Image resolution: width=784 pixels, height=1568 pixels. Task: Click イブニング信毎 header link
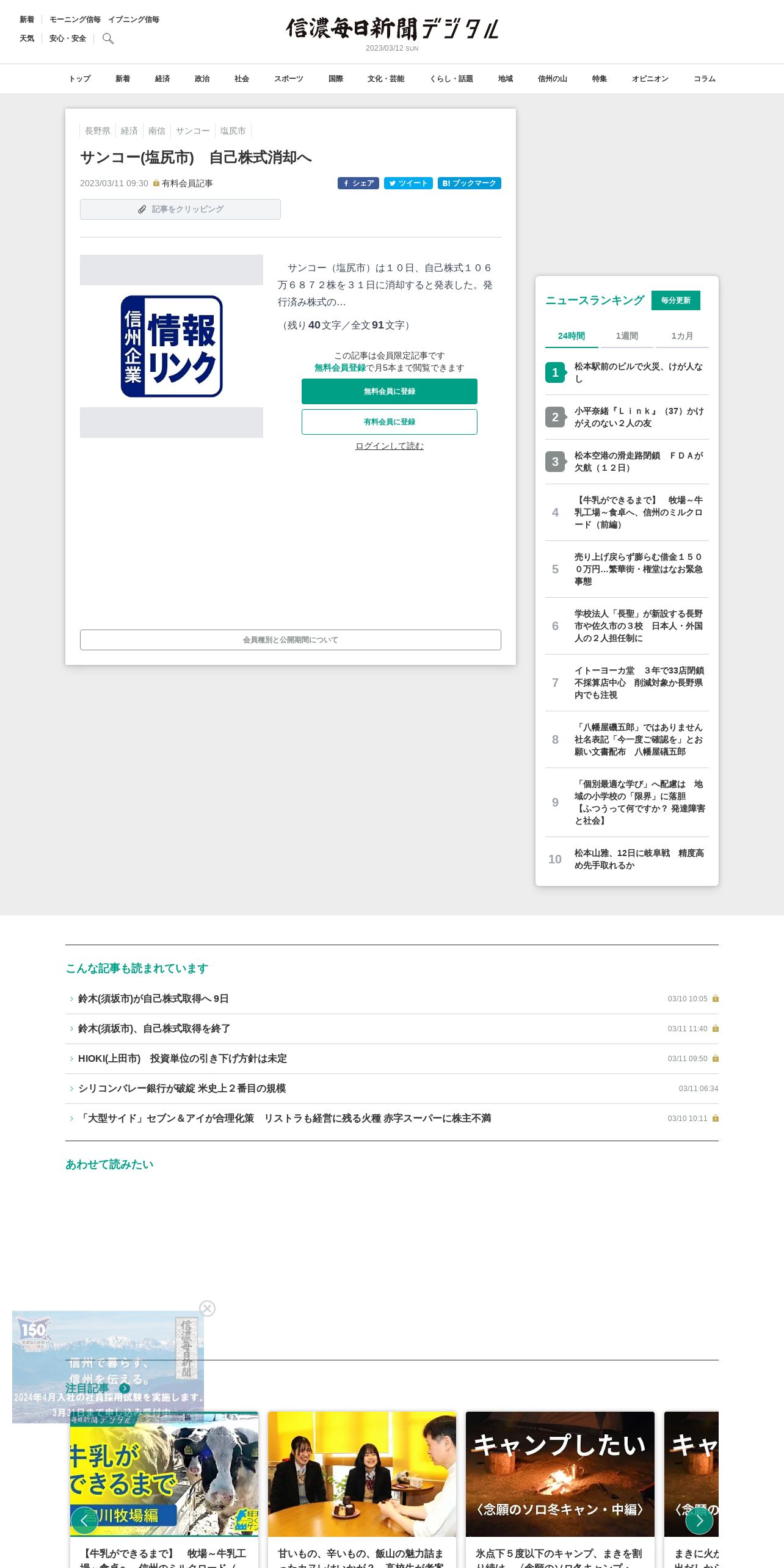pyautogui.click(x=134, y=20)
